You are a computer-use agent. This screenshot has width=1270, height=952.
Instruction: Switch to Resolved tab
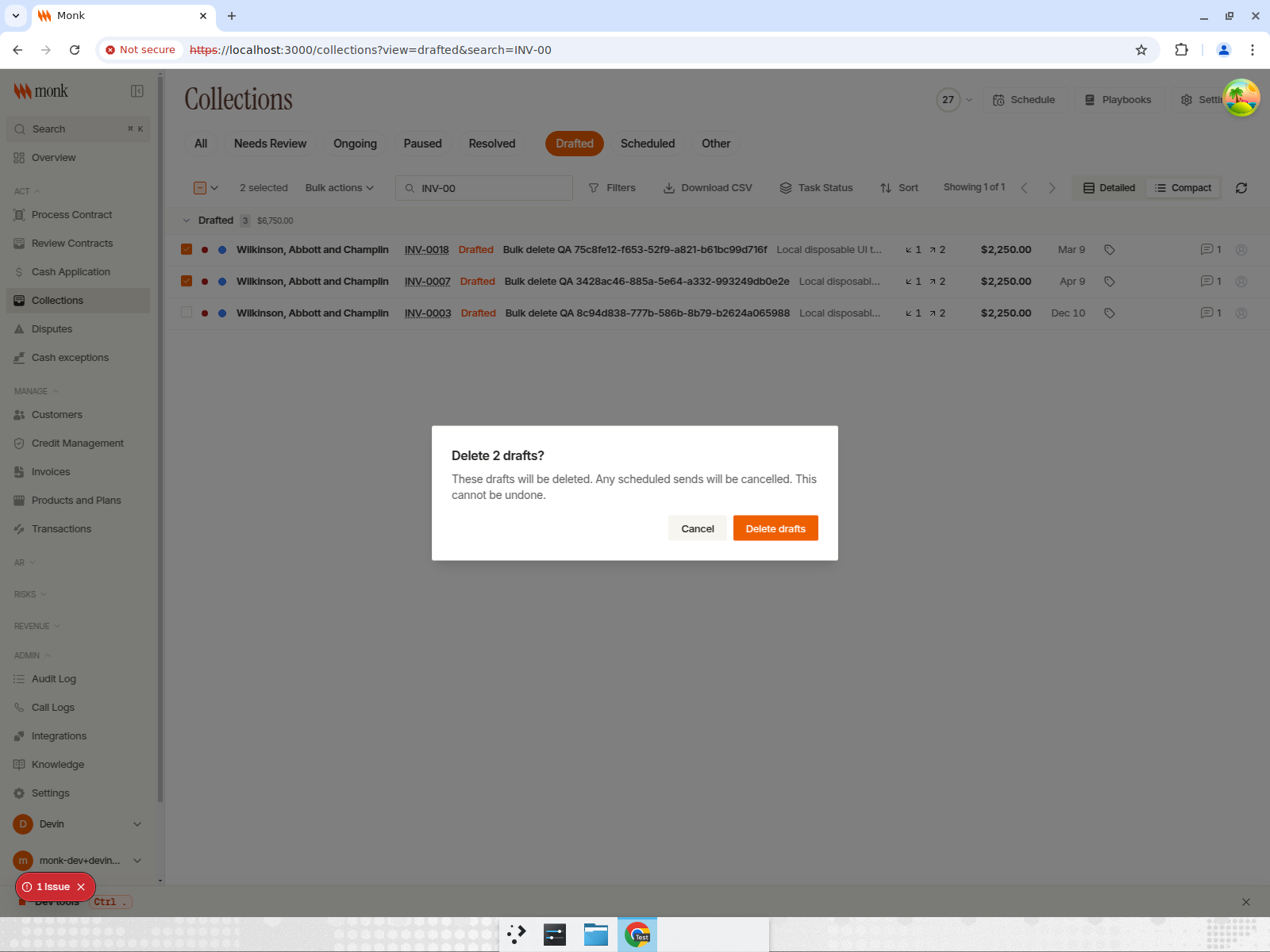pyautogui.click(x=492, y=144)
